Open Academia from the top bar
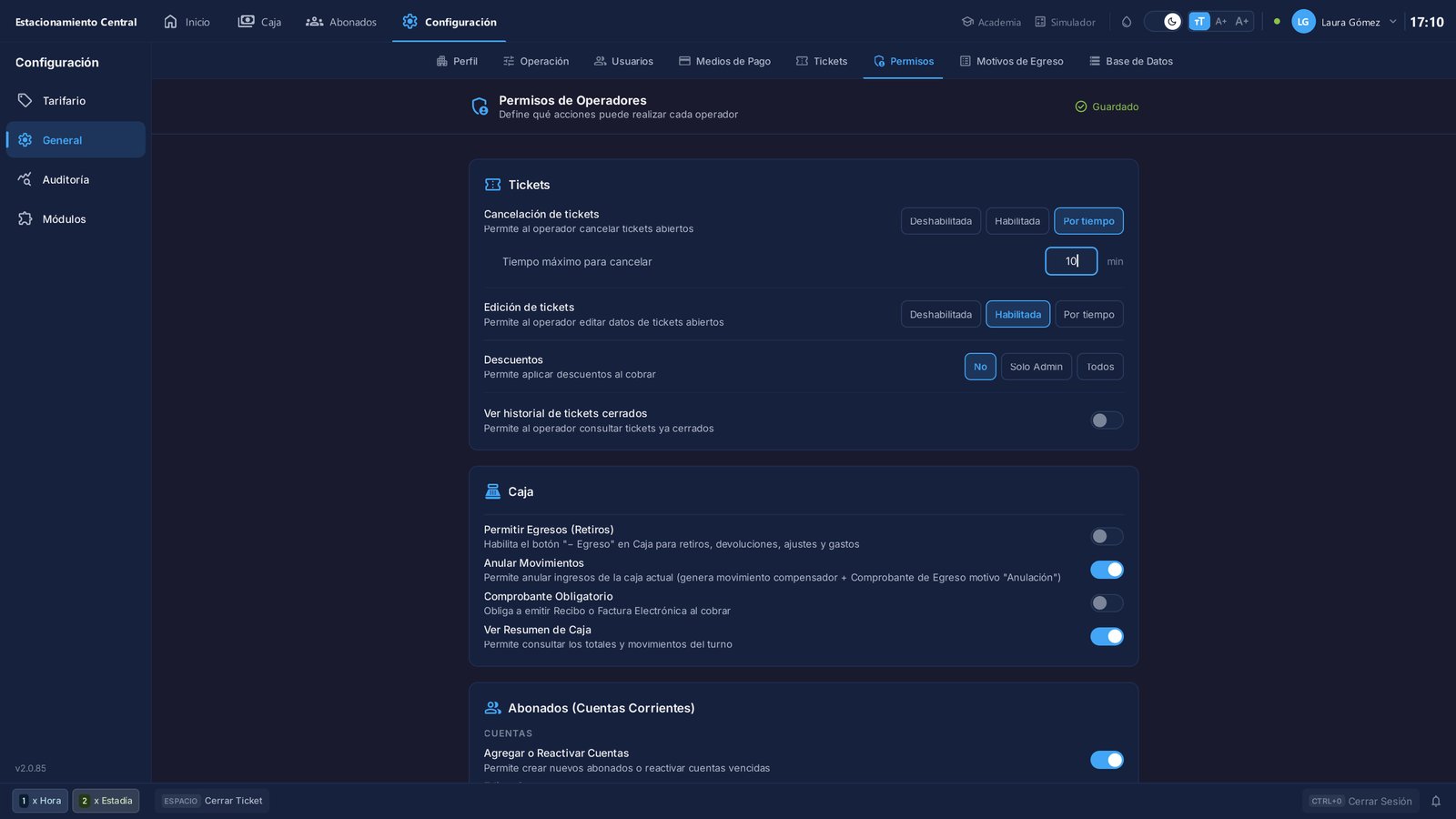This screenshot has width=1456, height=819. (991, 22)
